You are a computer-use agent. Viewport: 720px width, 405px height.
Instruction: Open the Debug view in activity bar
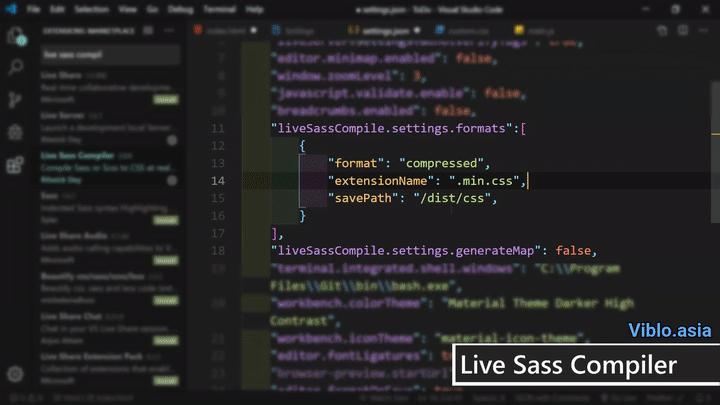click(15, 132)
